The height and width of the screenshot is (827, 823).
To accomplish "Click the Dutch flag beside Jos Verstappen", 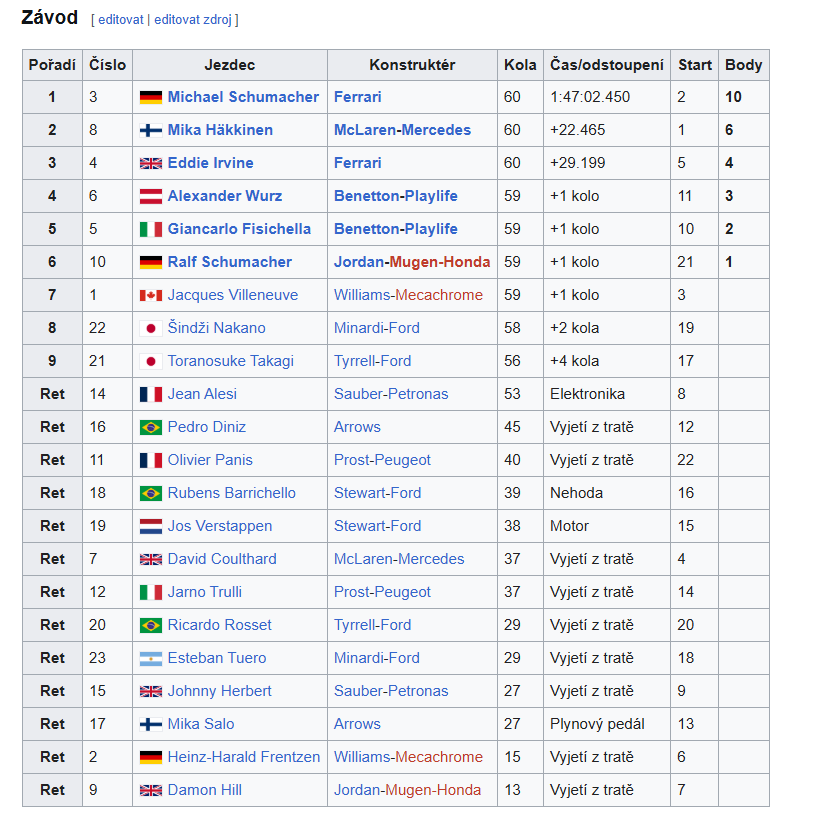I will pos(150,526).
